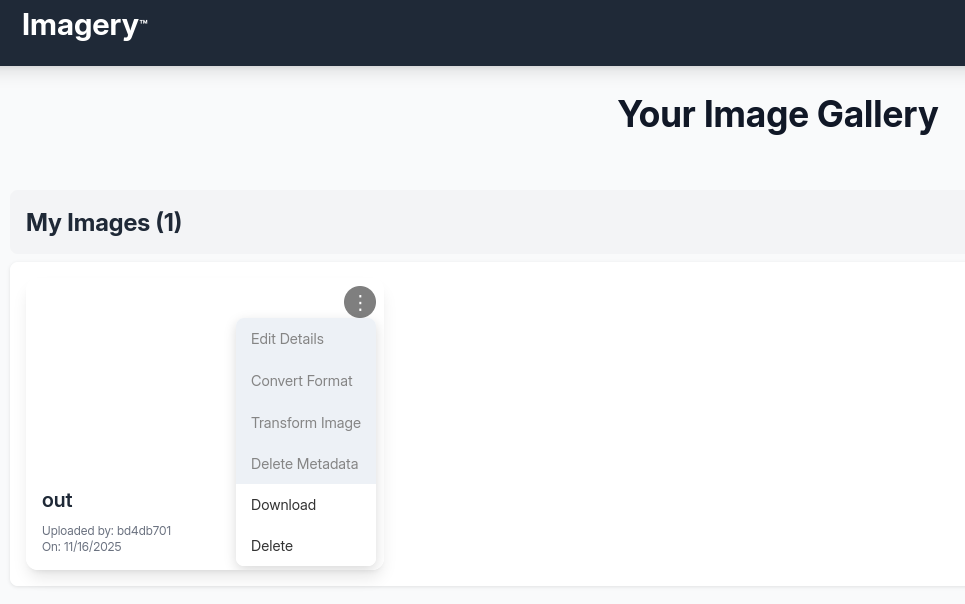
Task: Delete the image named out
Action: click(271, 545)
